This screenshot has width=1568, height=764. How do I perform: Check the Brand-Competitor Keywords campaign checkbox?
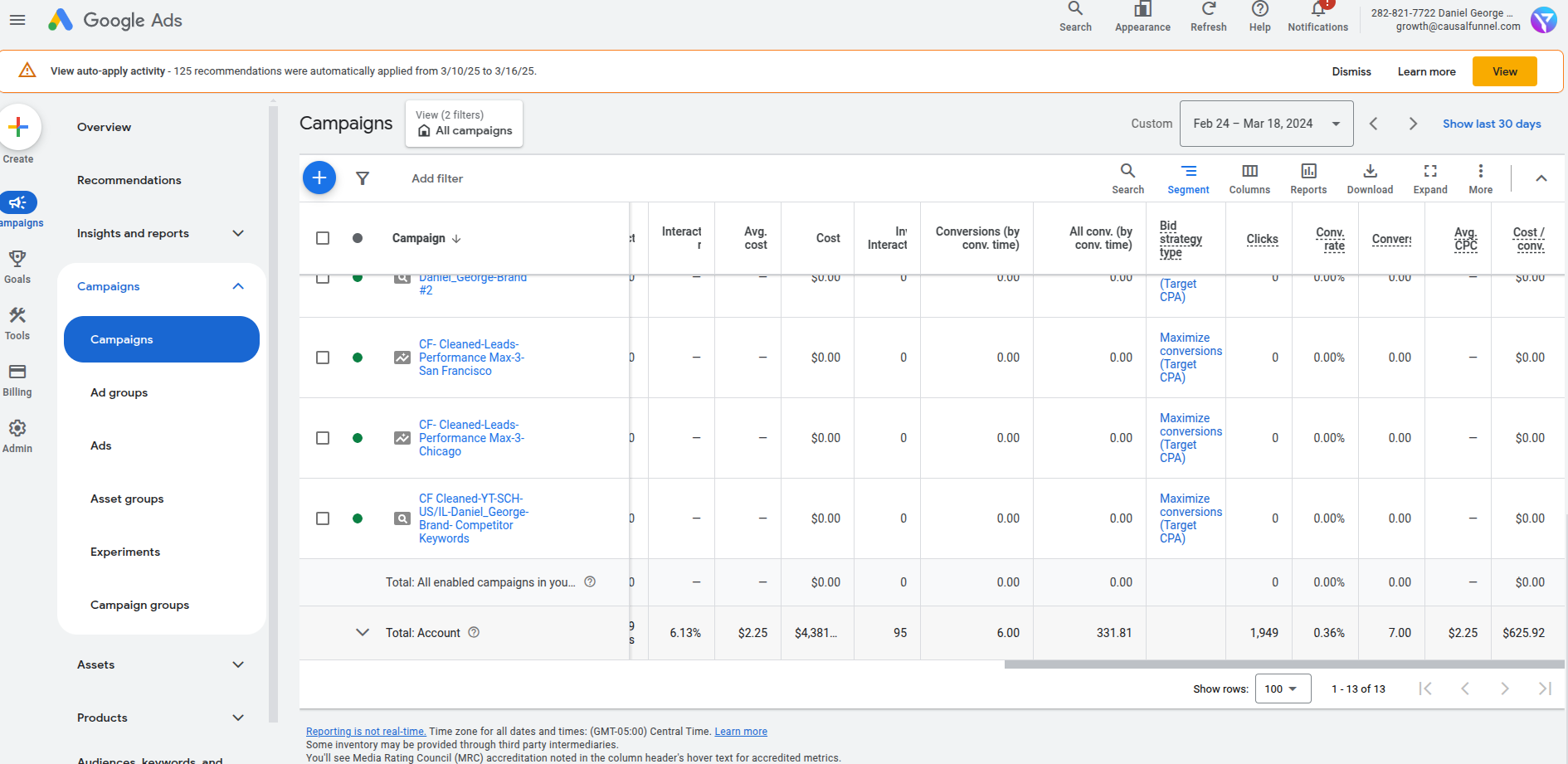pyautogui.click(x=323, y=518)
